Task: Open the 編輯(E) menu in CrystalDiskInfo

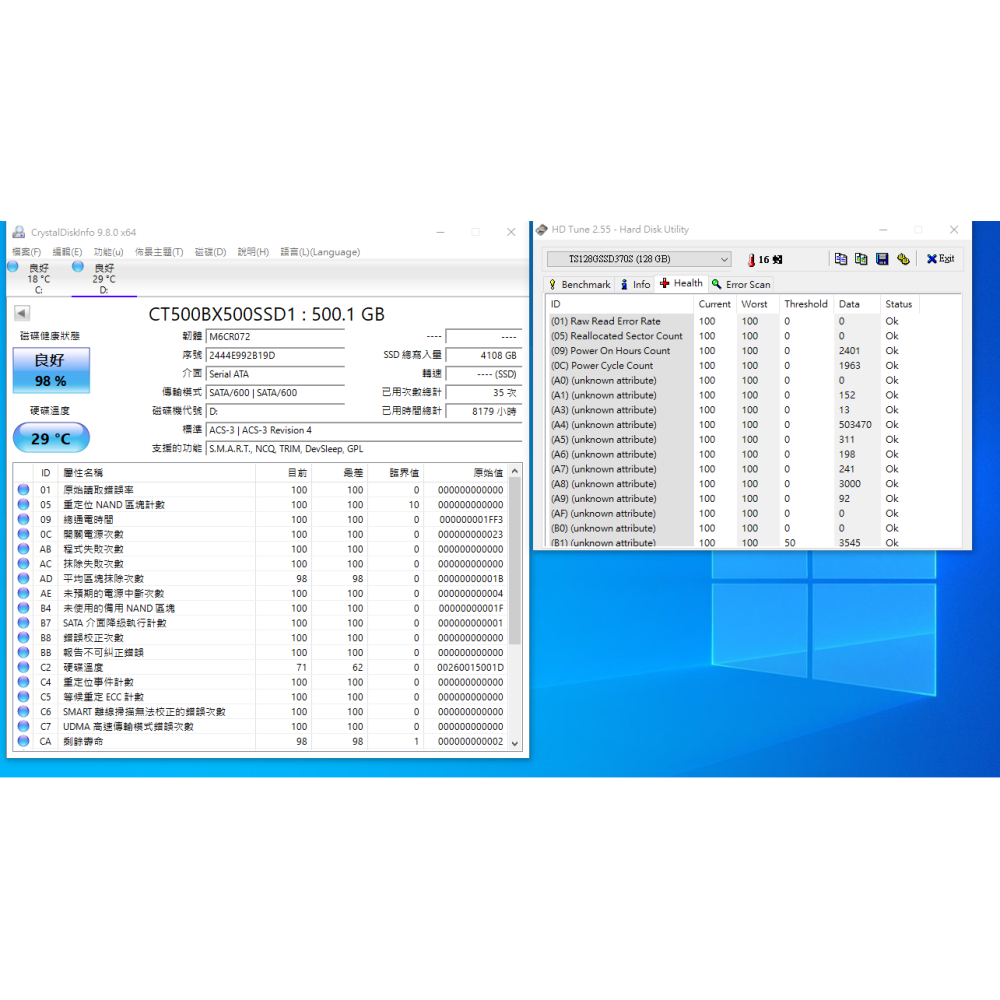Action: pos(67,252)
